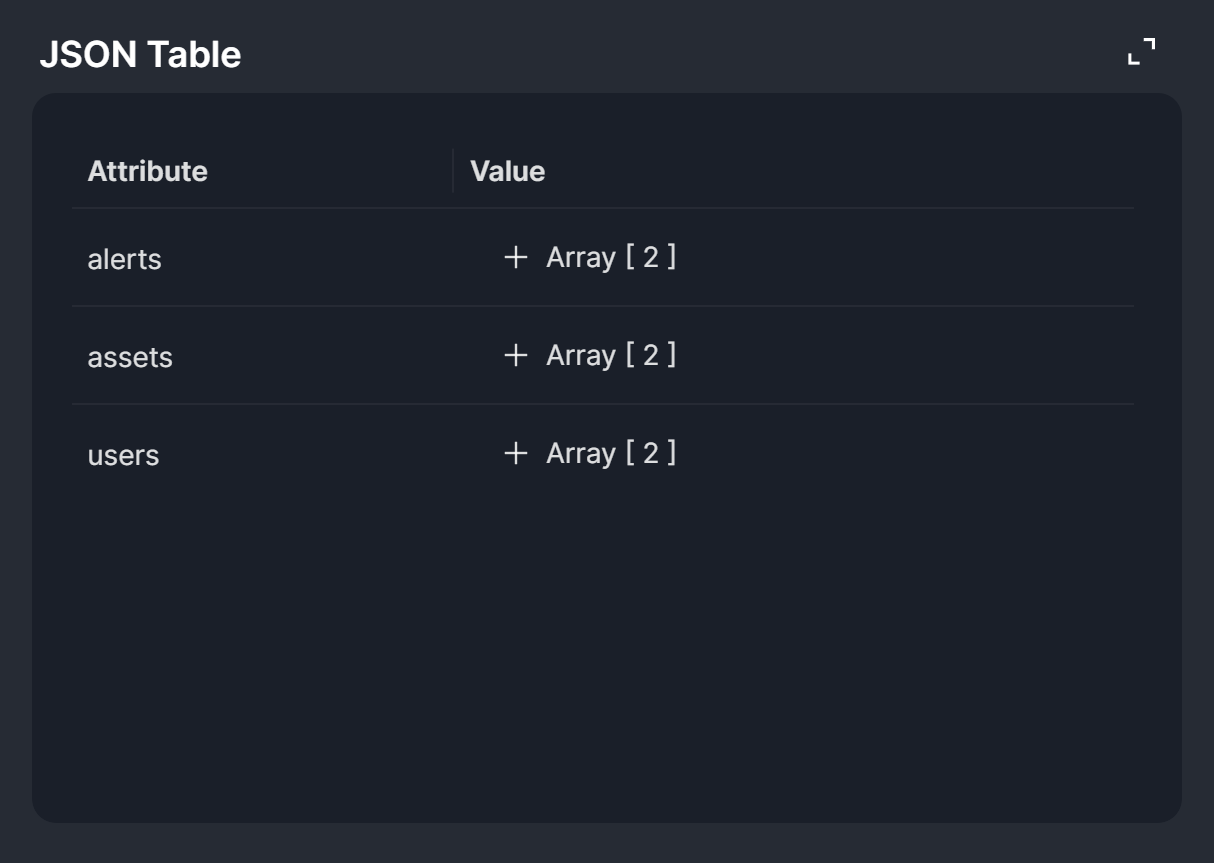
Task: Click the alerts "Array [ 2 ]" value text
Action: (x=610, y=258)
